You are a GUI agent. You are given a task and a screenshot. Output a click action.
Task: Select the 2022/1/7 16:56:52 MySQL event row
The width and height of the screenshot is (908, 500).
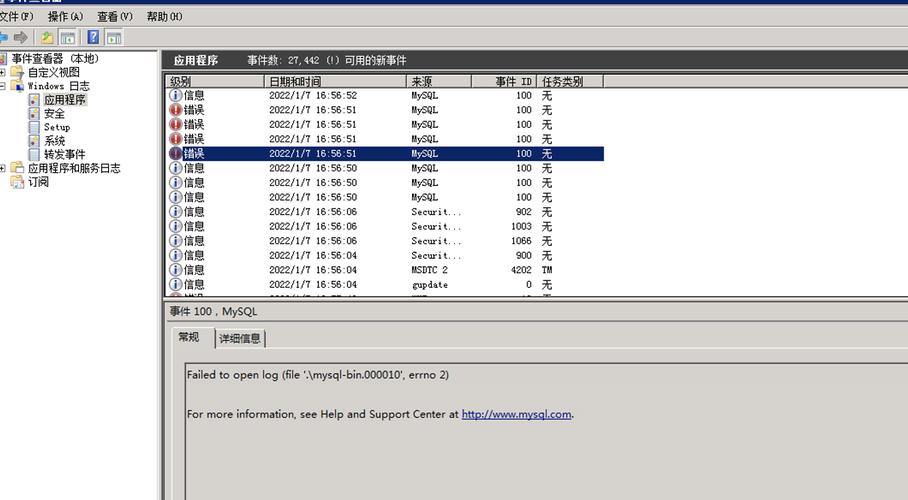(385, 95)
